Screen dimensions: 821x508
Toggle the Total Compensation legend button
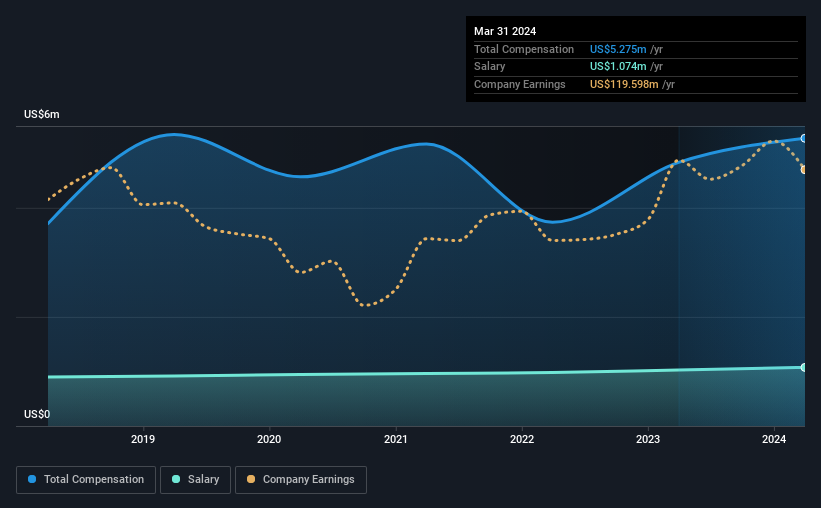pyautogui.click(x=86, y=480)
